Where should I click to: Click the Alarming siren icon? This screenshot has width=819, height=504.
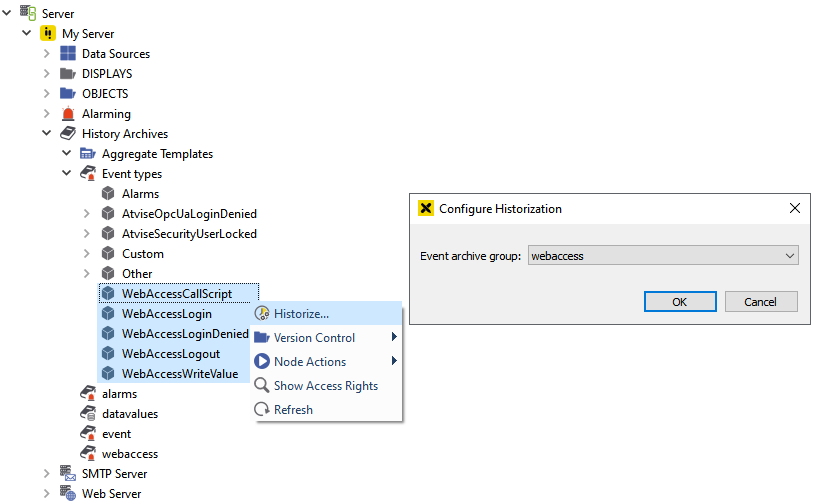pyautogui.click(x=68, y=113)
